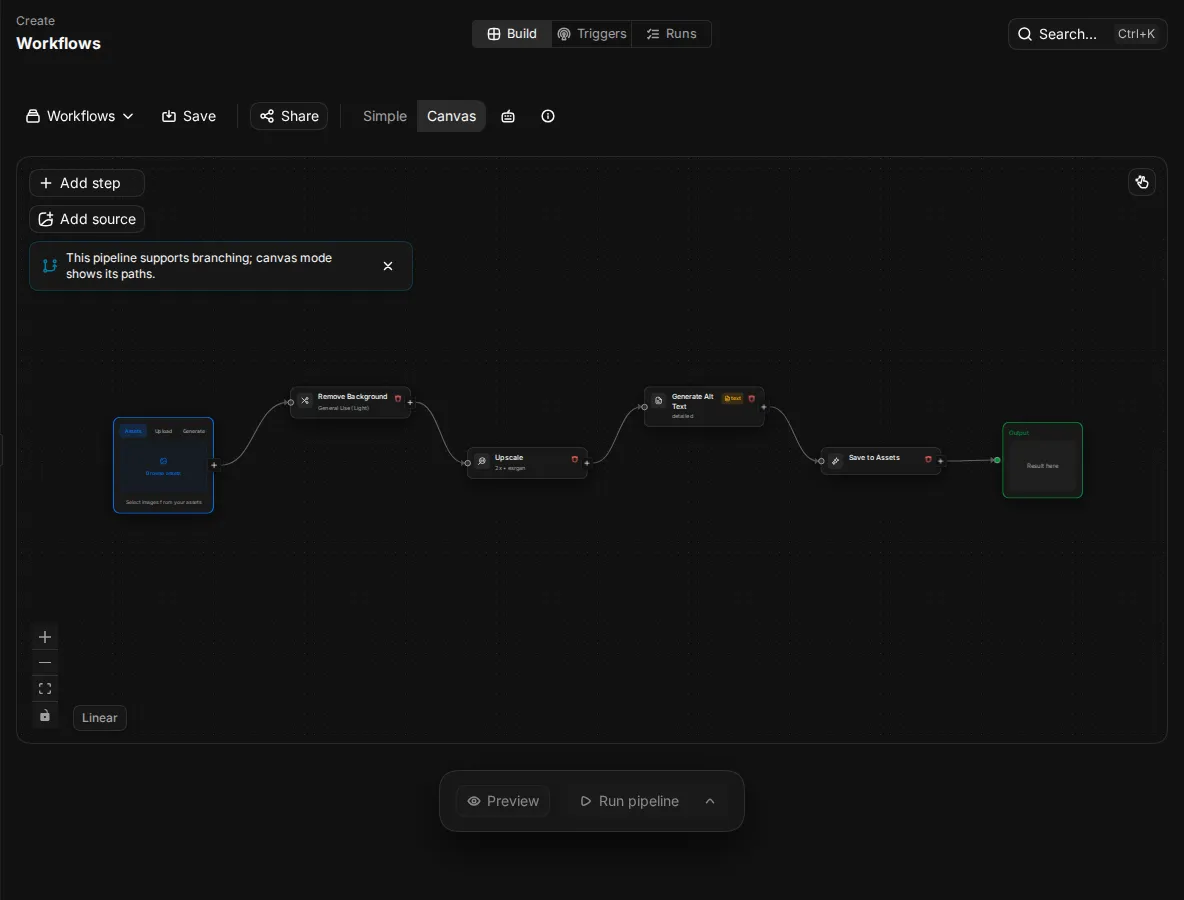Click the Share button
Image resolution: width=1184 pixels, height=900 pixels.
(x=289, y=116)
